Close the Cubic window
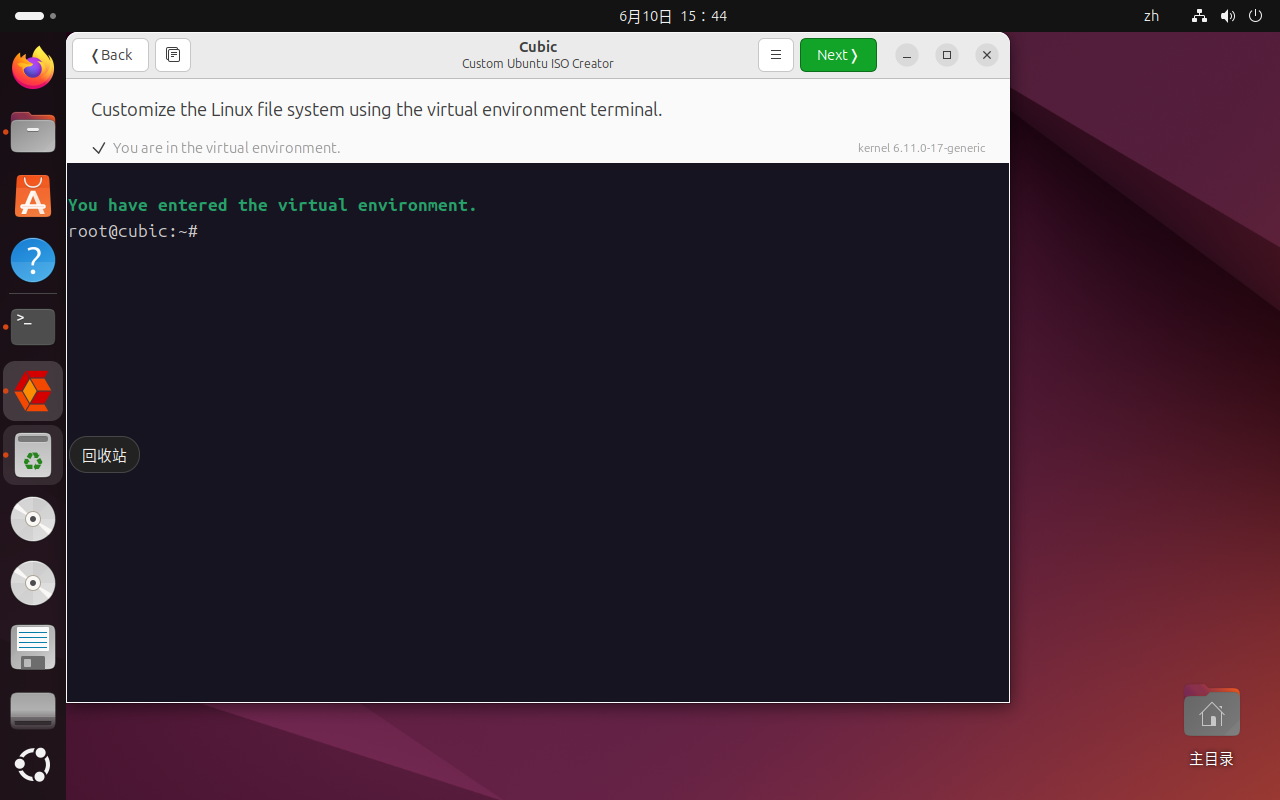The image size is (1280, 800). click(987, 55)
